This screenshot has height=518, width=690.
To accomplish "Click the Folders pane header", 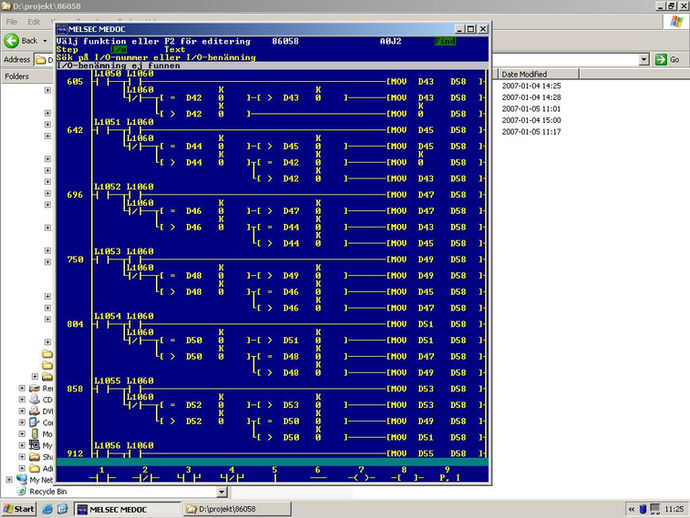I will coord(27,76).
